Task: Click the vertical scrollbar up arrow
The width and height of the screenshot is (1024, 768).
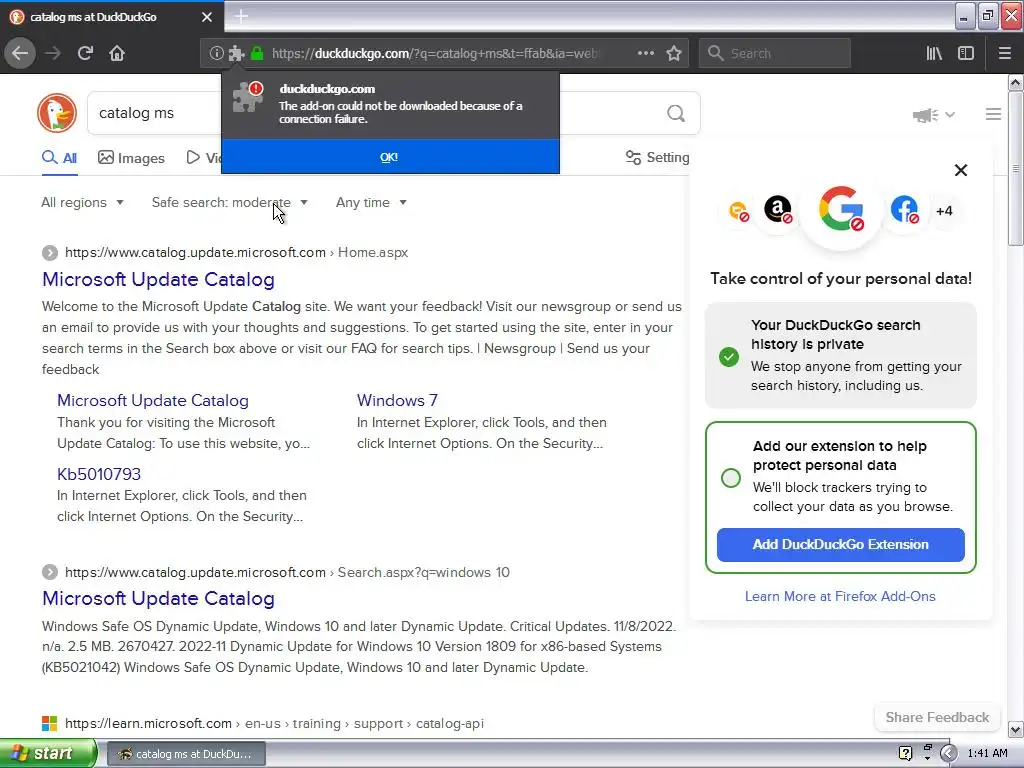Action: (1016, 83)
